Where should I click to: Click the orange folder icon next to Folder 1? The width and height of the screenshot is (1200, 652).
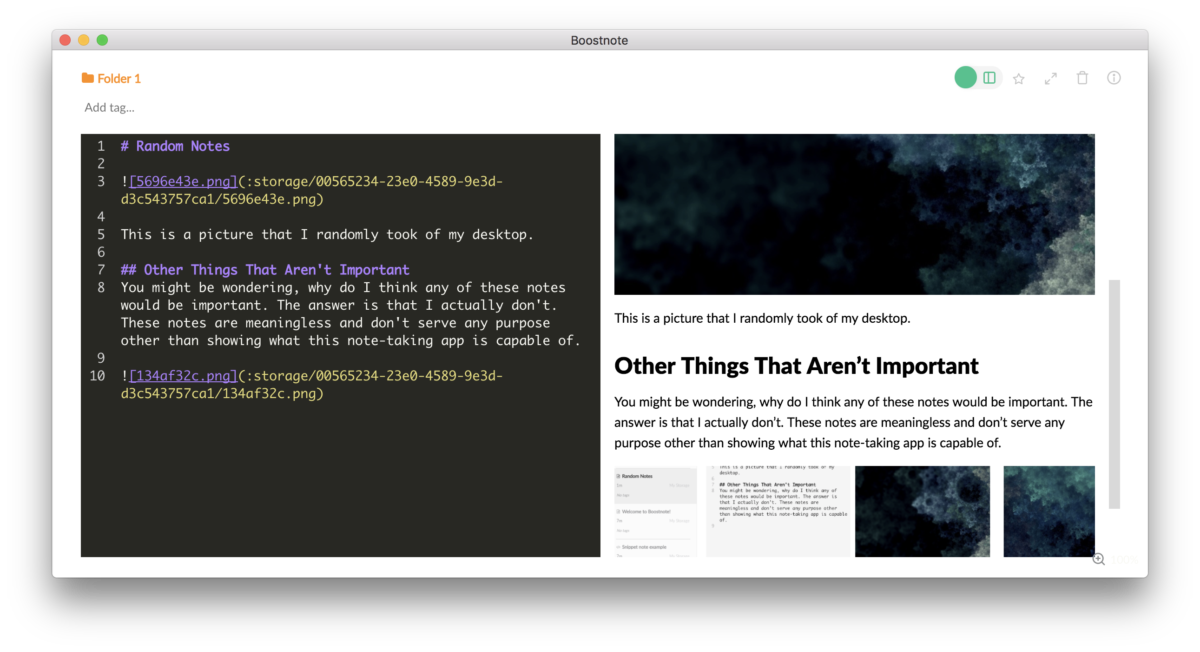(x=87, y=77)
